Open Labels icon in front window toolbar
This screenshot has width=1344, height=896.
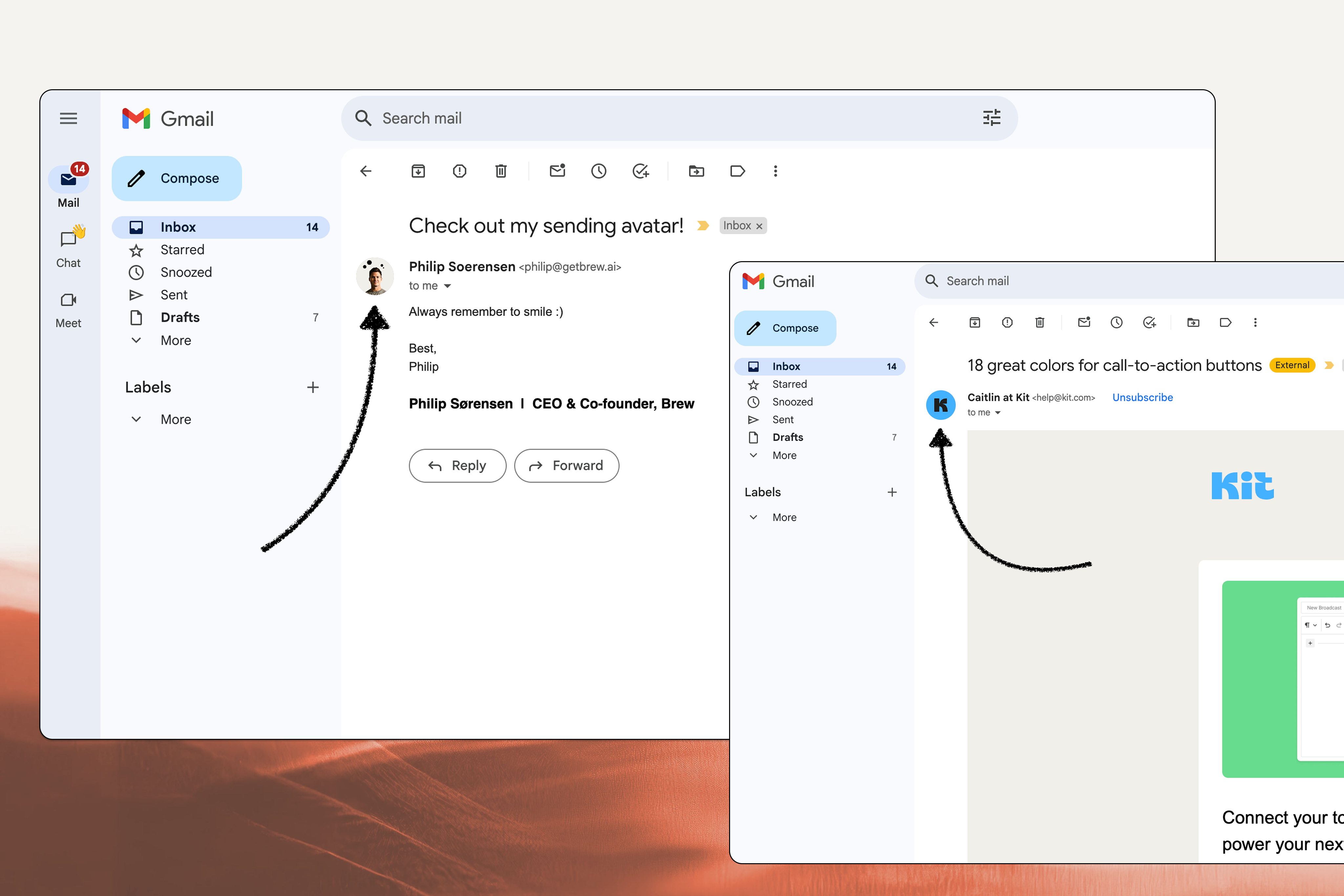click(1225, 322)
